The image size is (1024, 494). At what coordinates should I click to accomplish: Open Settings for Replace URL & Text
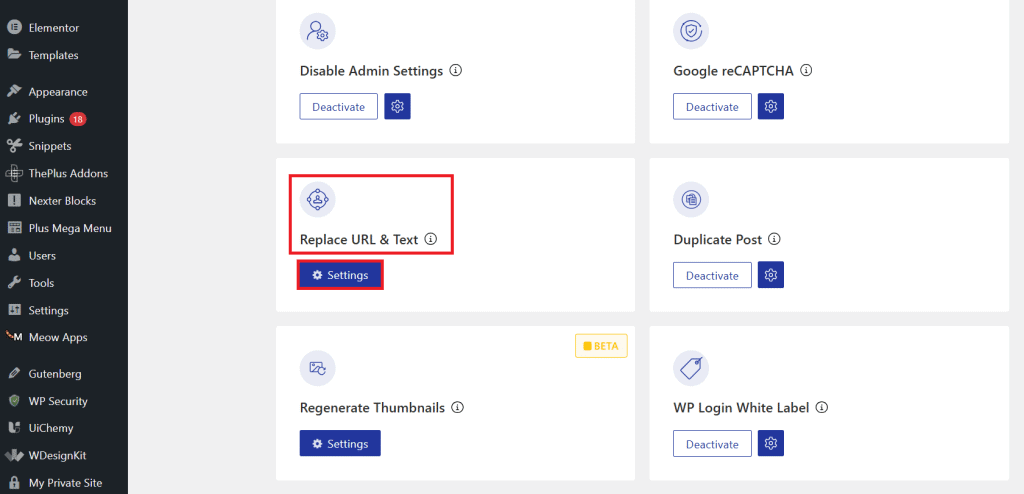click(x=340, y=275)
